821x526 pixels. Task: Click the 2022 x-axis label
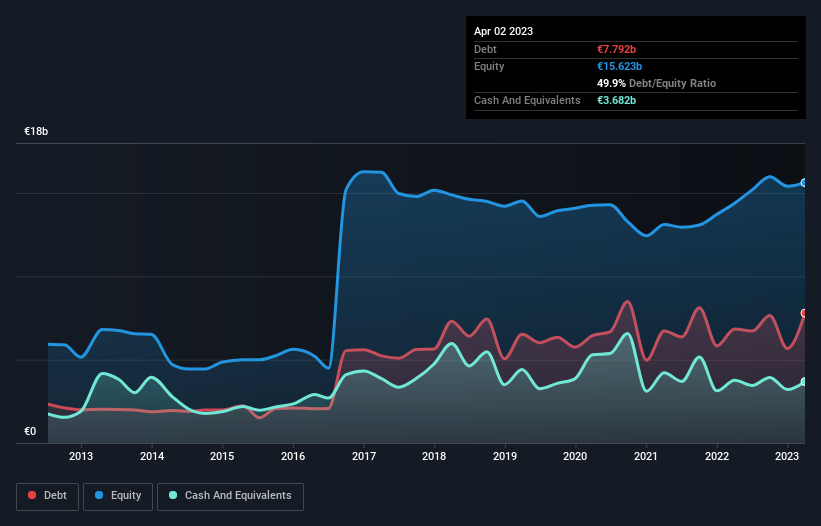pyautogui.click(x=717, y=456)
